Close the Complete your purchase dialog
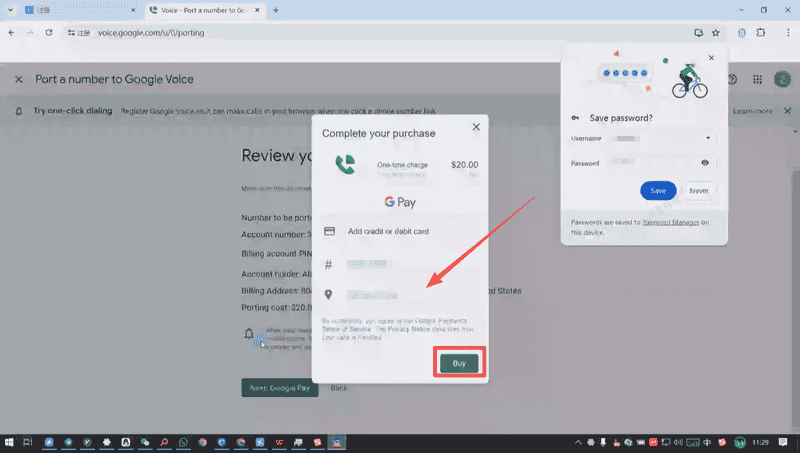Image resolution: width=800 pixels, height=453 pixels. click(x=476, y=127)
